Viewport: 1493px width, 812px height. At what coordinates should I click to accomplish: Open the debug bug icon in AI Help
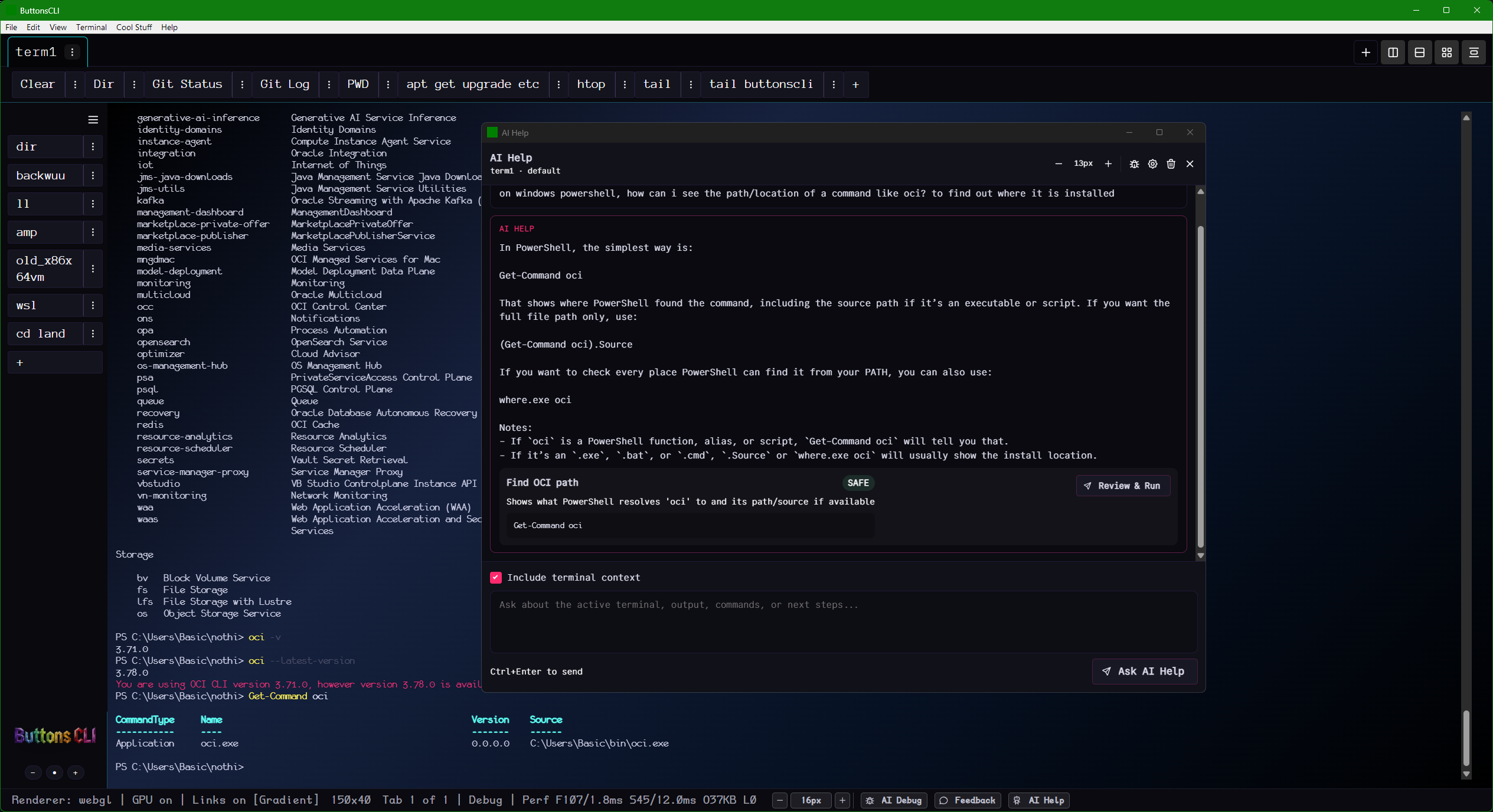(1134, 164)
